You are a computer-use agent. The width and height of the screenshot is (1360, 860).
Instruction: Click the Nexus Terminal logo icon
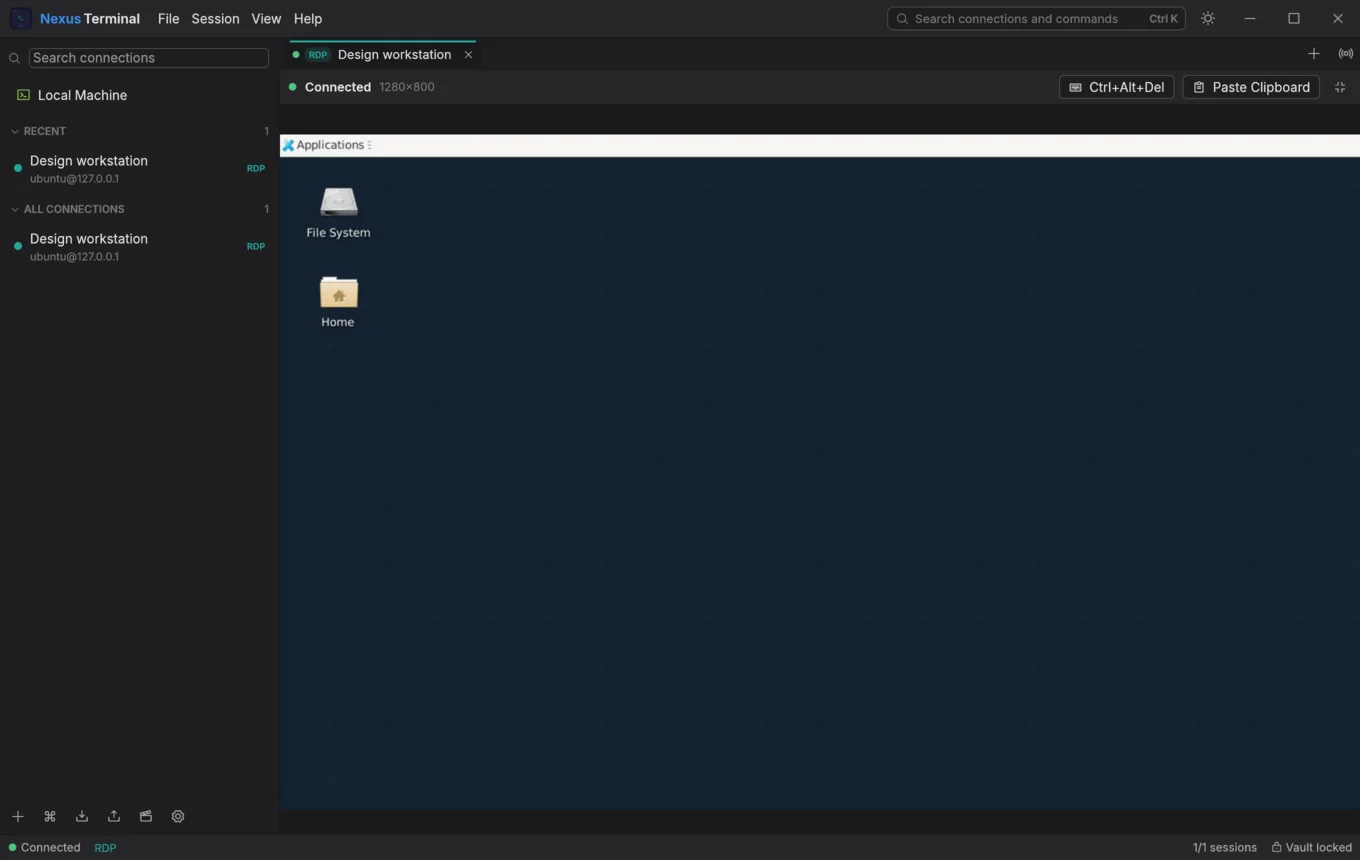point(20,18)
